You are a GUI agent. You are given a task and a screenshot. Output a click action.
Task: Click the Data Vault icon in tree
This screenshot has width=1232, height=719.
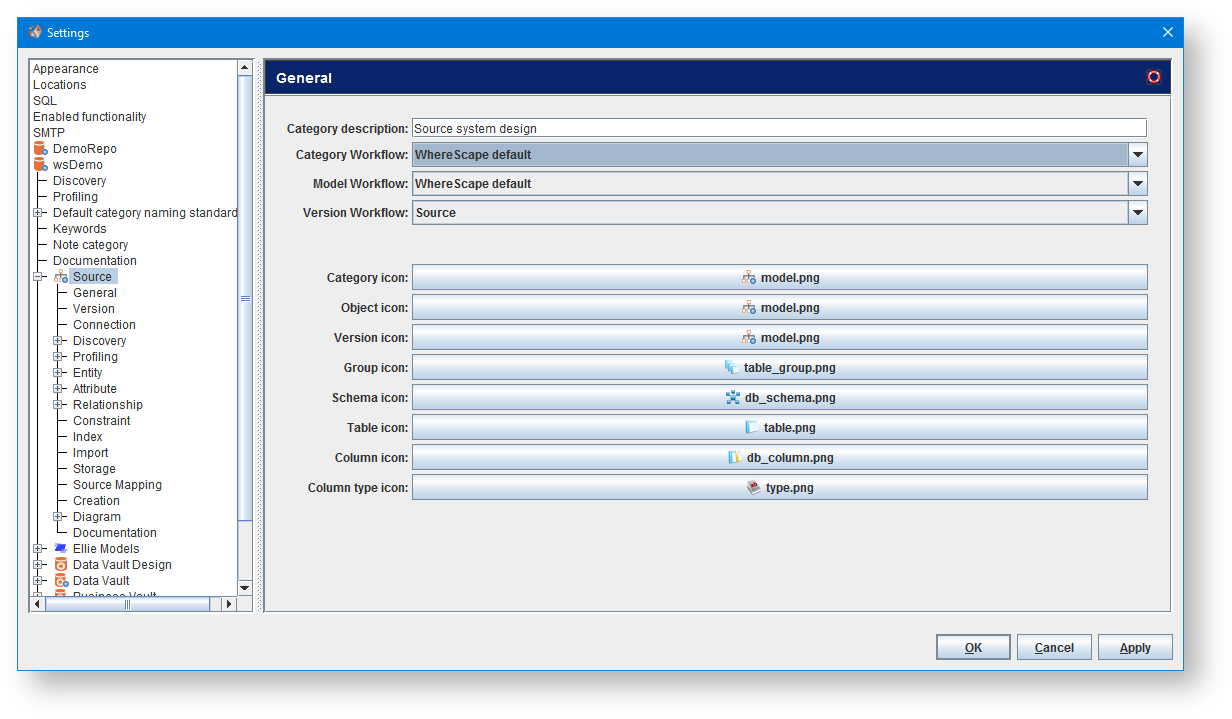(x=60, y=581)
